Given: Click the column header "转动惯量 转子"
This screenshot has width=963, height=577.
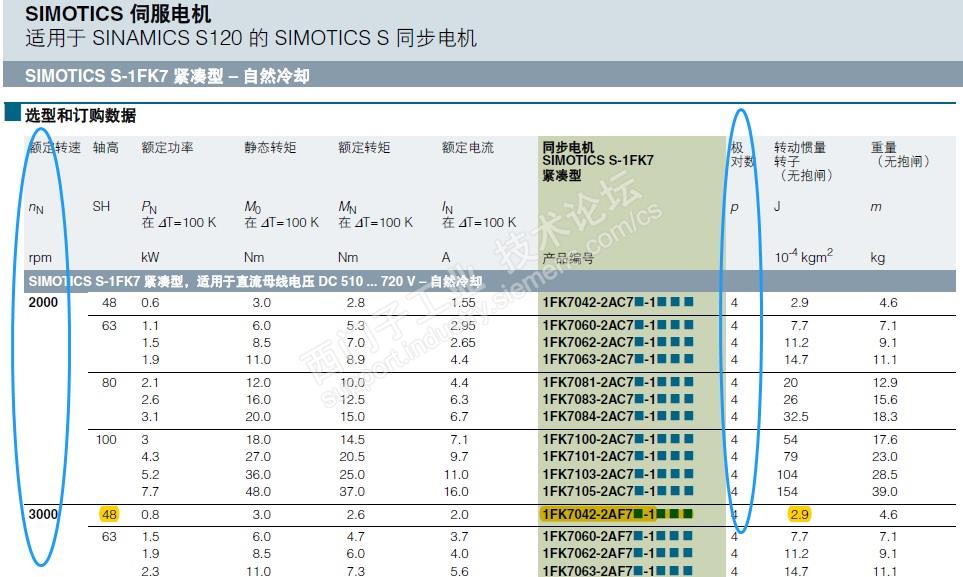Looking at the screenshot, I should coord(800,154).
